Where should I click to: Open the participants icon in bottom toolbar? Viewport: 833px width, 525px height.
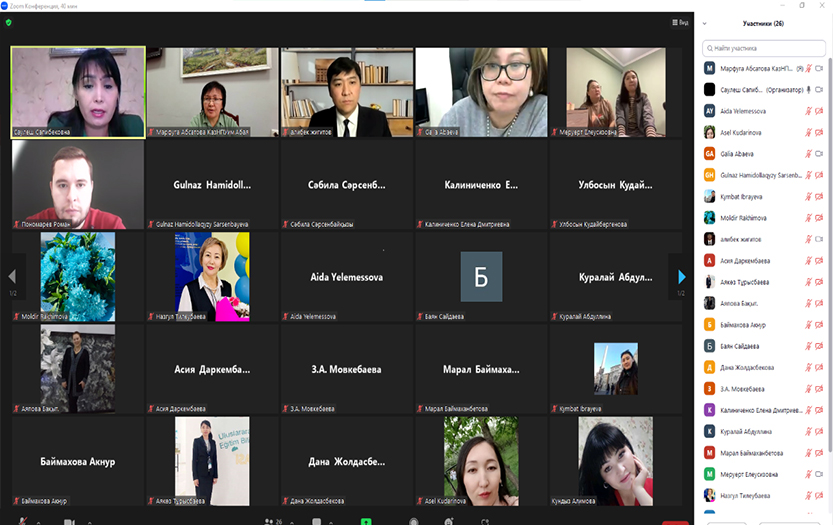[x=269, y=521]
